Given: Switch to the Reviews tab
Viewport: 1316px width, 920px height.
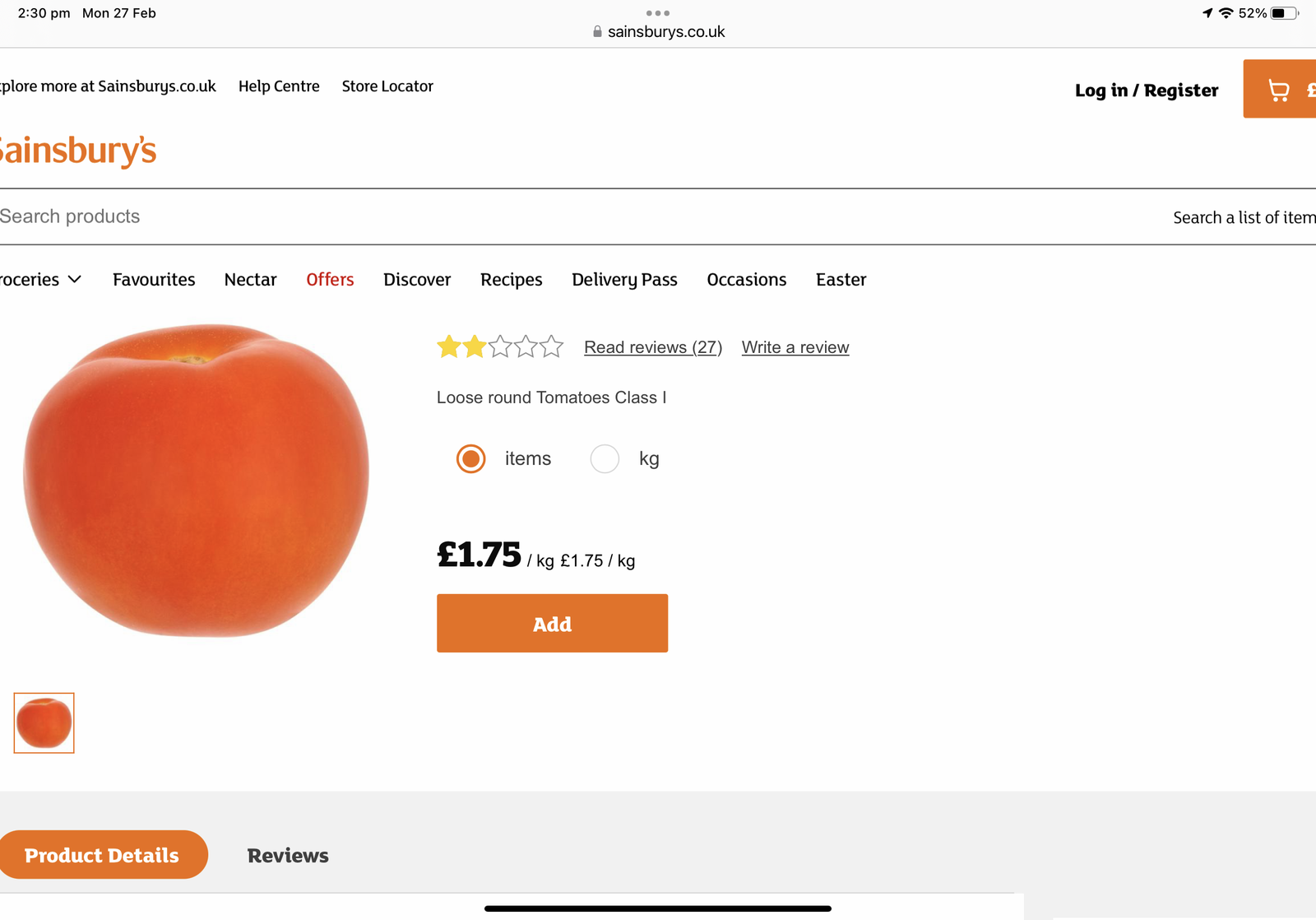Looking at the screenshot, I should (x=288, y=855).
